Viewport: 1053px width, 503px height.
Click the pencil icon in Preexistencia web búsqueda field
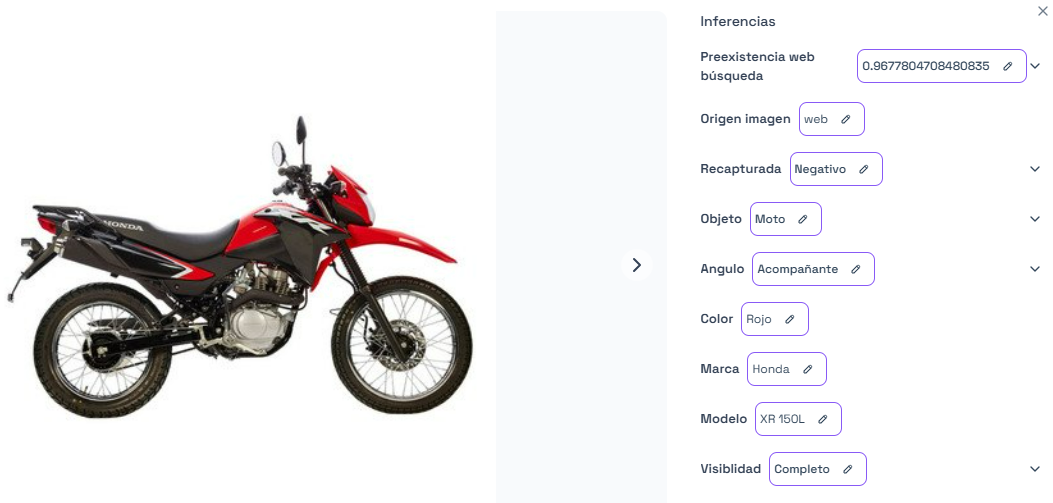[x=1007, y=66]
